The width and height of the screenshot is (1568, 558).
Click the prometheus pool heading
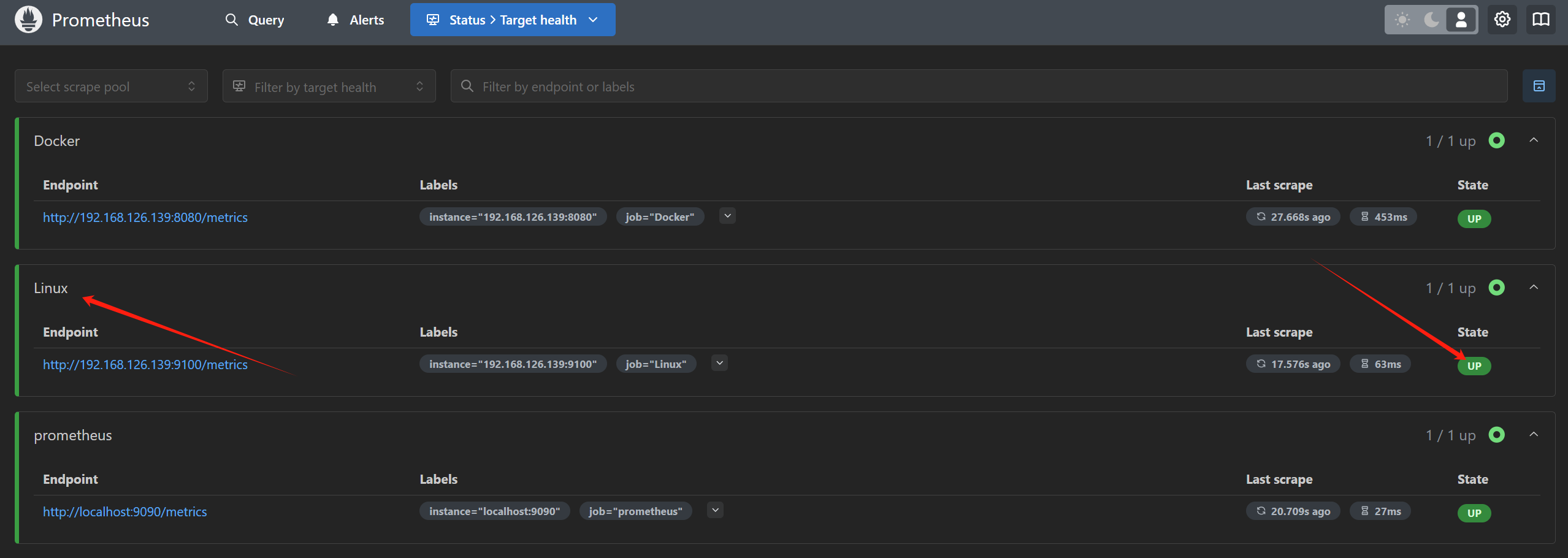tap(73, 435)
